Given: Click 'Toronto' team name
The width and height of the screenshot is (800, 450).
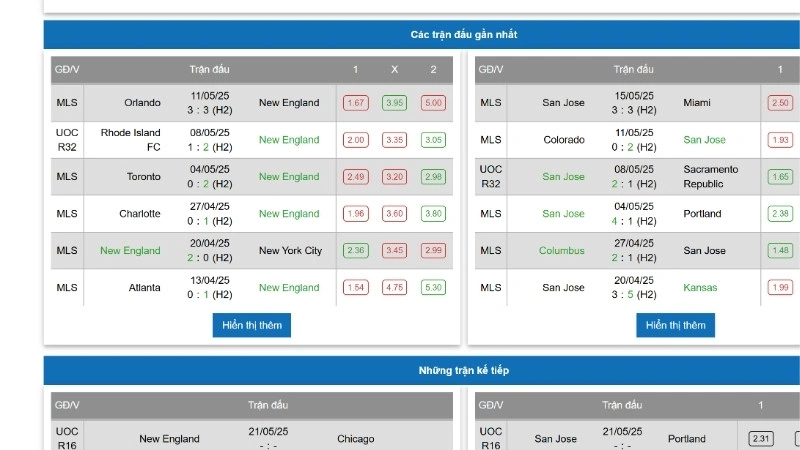Looking at the screenshot, I should click(x=143, y=177).
